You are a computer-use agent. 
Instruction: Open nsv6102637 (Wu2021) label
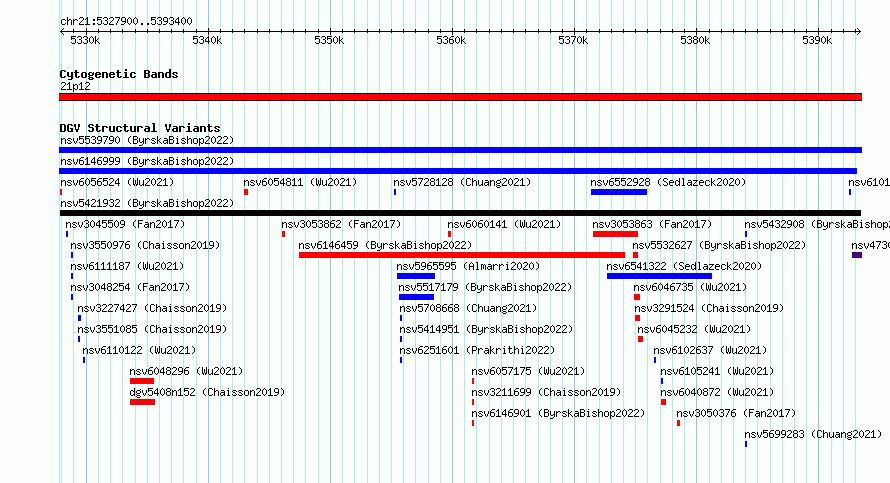[x=710, y=350]
